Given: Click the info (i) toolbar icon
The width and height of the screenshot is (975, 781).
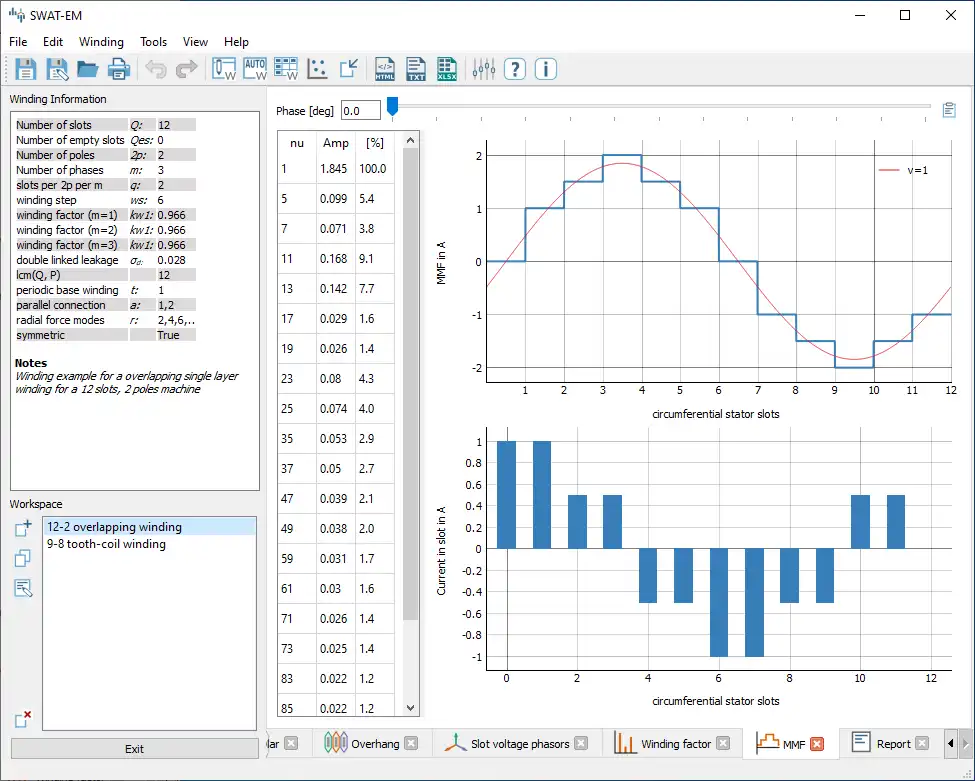Looking at the screenshot, I should point(545,69).
